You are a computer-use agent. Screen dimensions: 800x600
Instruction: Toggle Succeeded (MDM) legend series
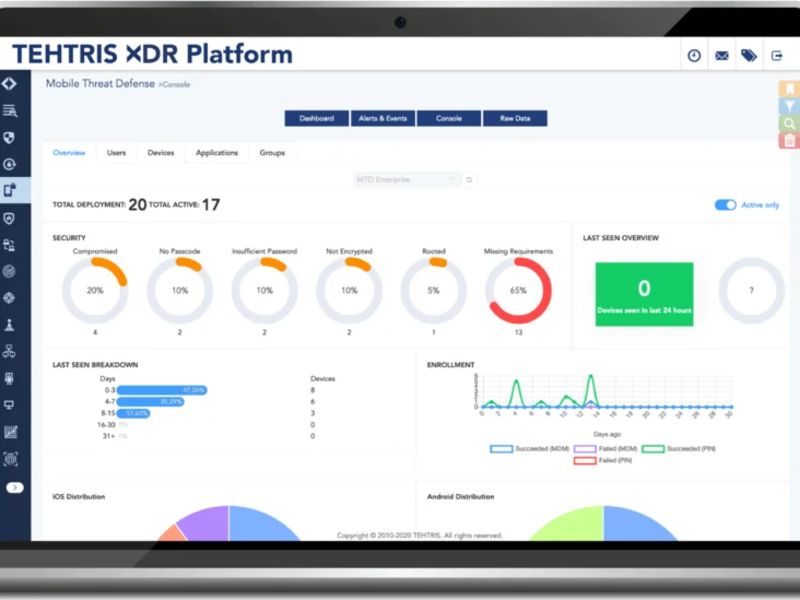pyautogui.click(x=530, y=449)
